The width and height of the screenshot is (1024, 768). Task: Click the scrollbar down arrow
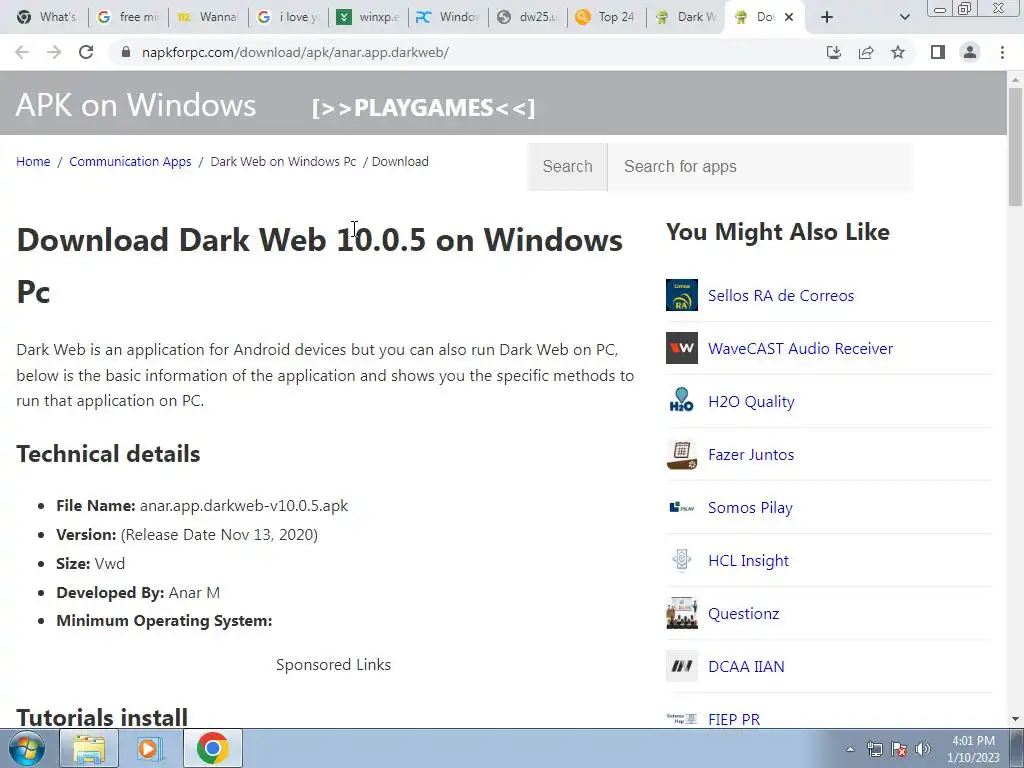pos(1015,719)
